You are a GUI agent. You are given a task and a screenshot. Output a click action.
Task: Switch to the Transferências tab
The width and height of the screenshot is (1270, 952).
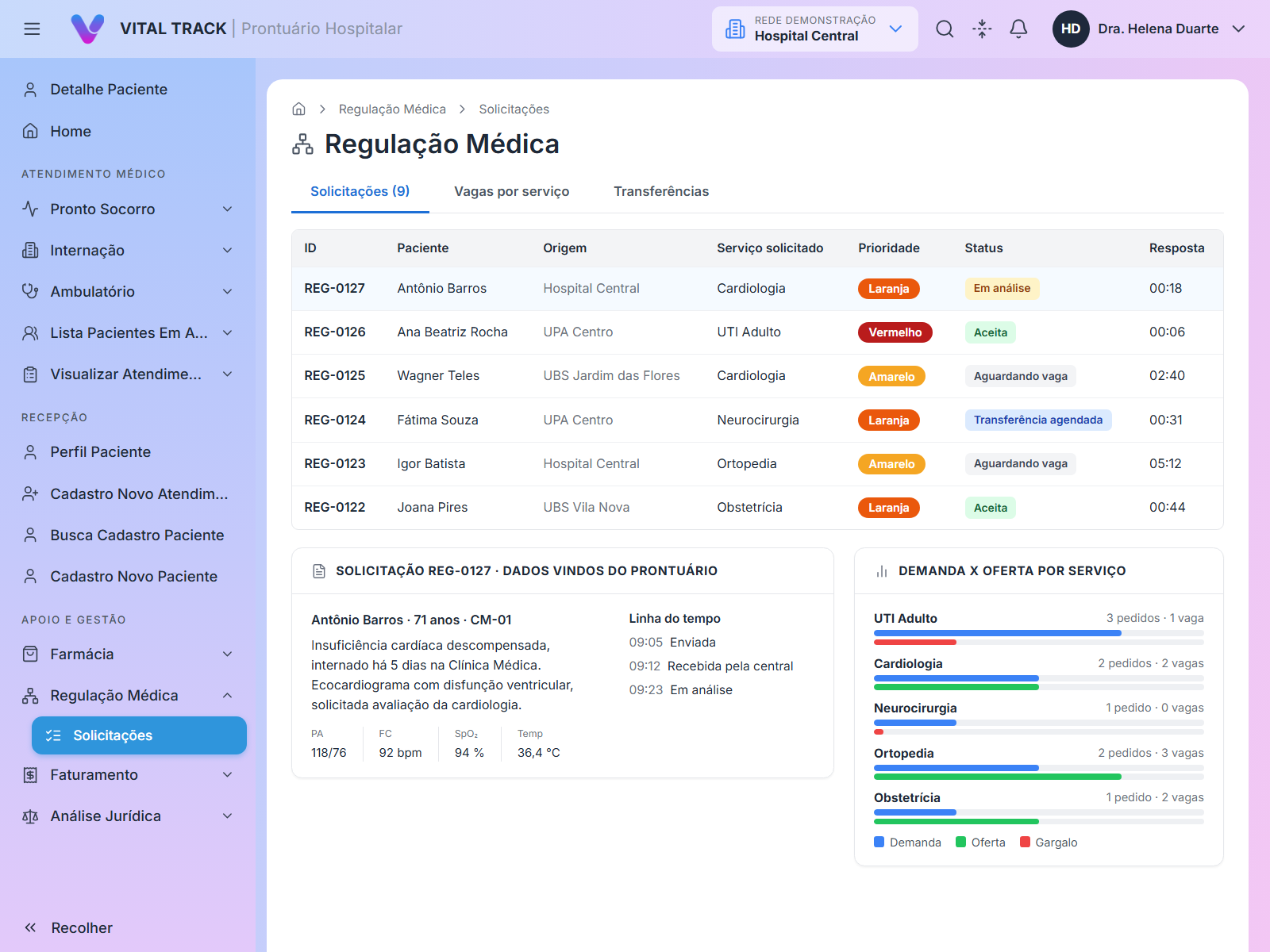click(x=661, y=191)
